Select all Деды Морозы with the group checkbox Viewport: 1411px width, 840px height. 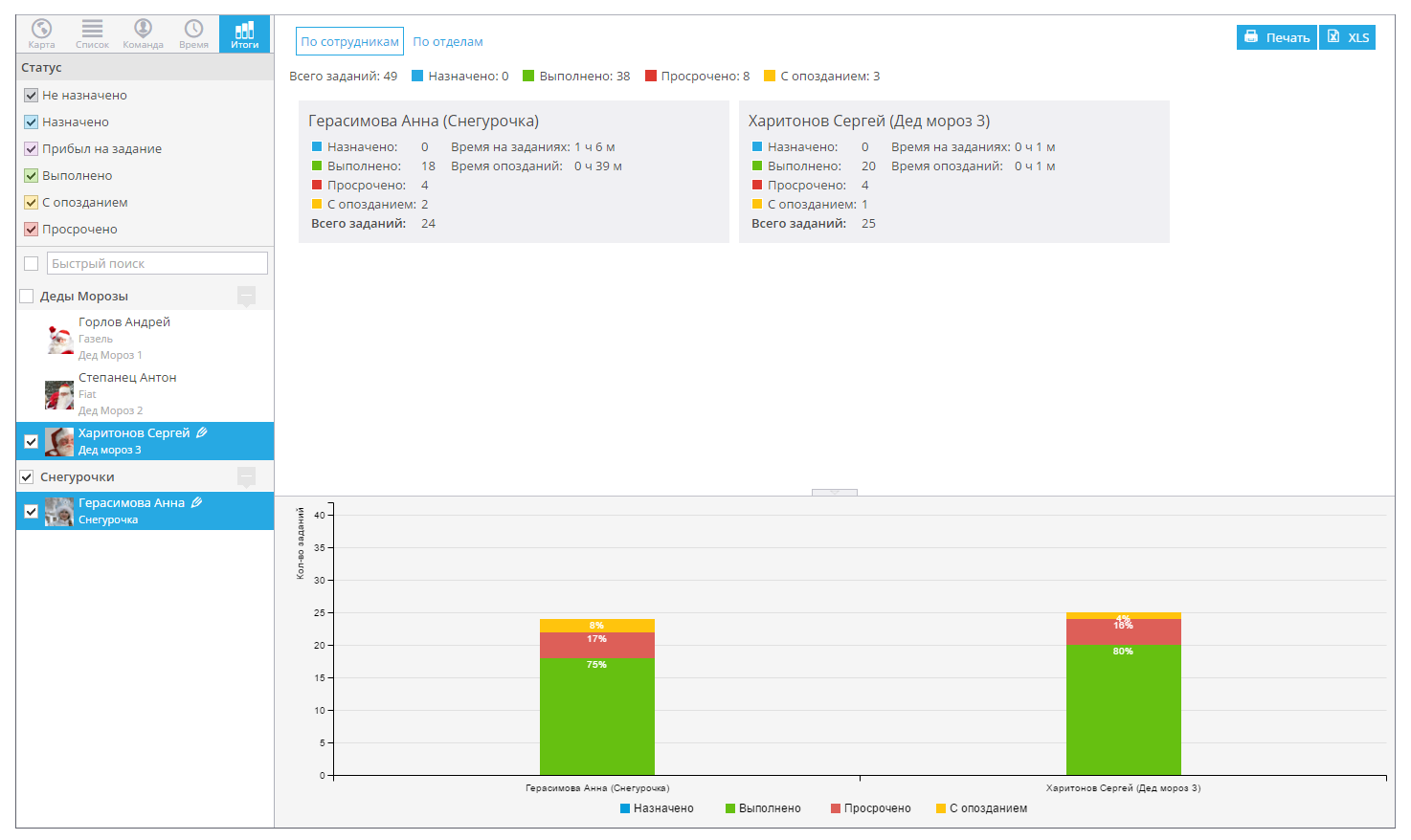tap(27, 296)
